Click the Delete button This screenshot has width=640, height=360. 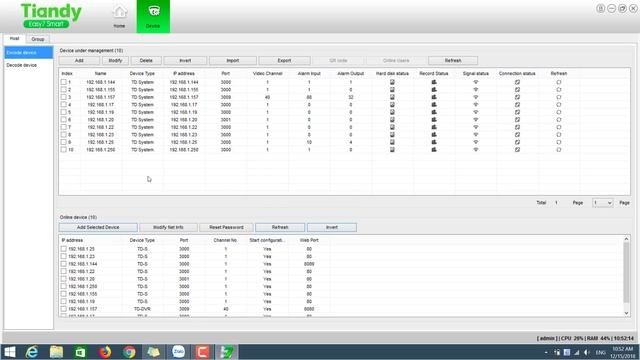tap(146, 60)
